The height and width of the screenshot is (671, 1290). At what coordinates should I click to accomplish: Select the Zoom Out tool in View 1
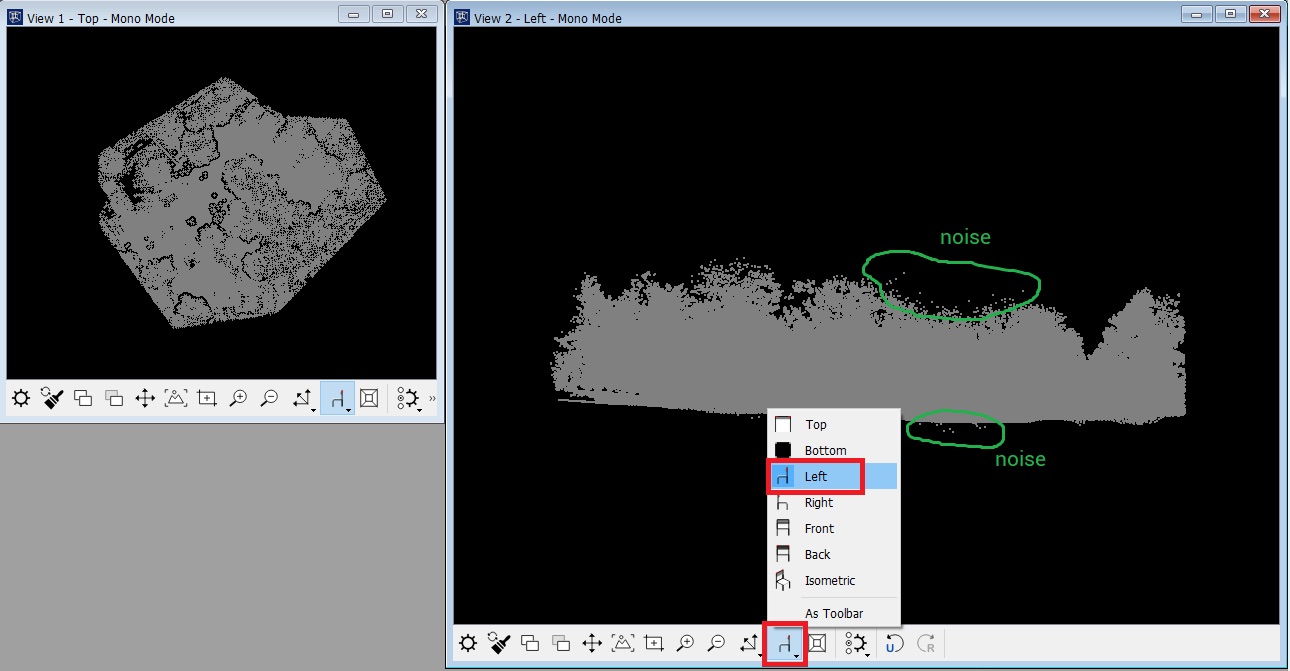(x=268, y=398)
